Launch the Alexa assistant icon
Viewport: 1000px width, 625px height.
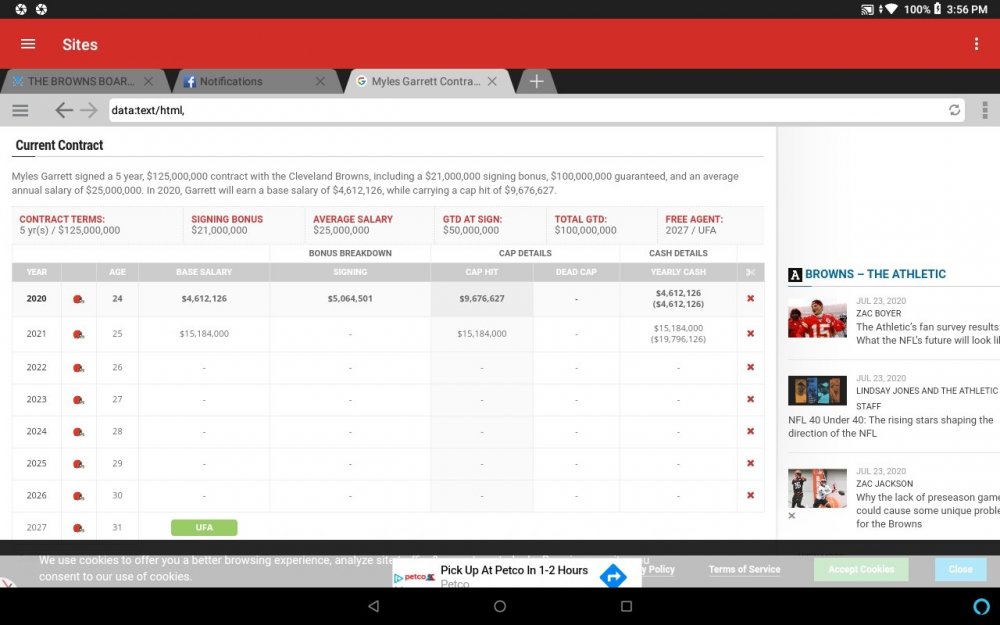982,606
